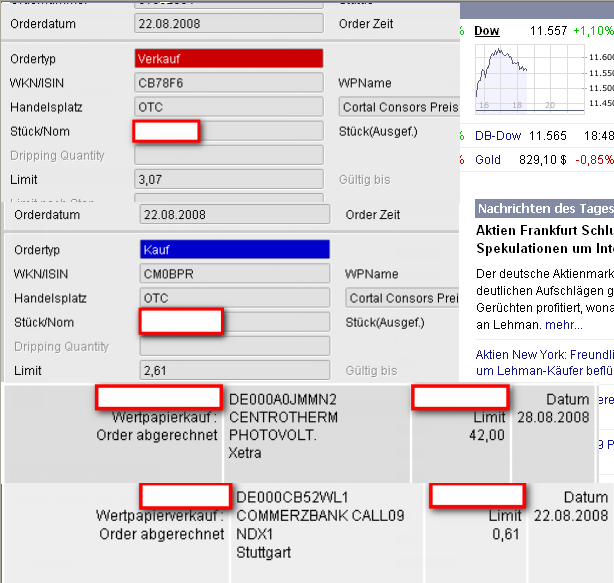
Task: Click the date 28.08.2008
Action: click(x=553, y=417)
